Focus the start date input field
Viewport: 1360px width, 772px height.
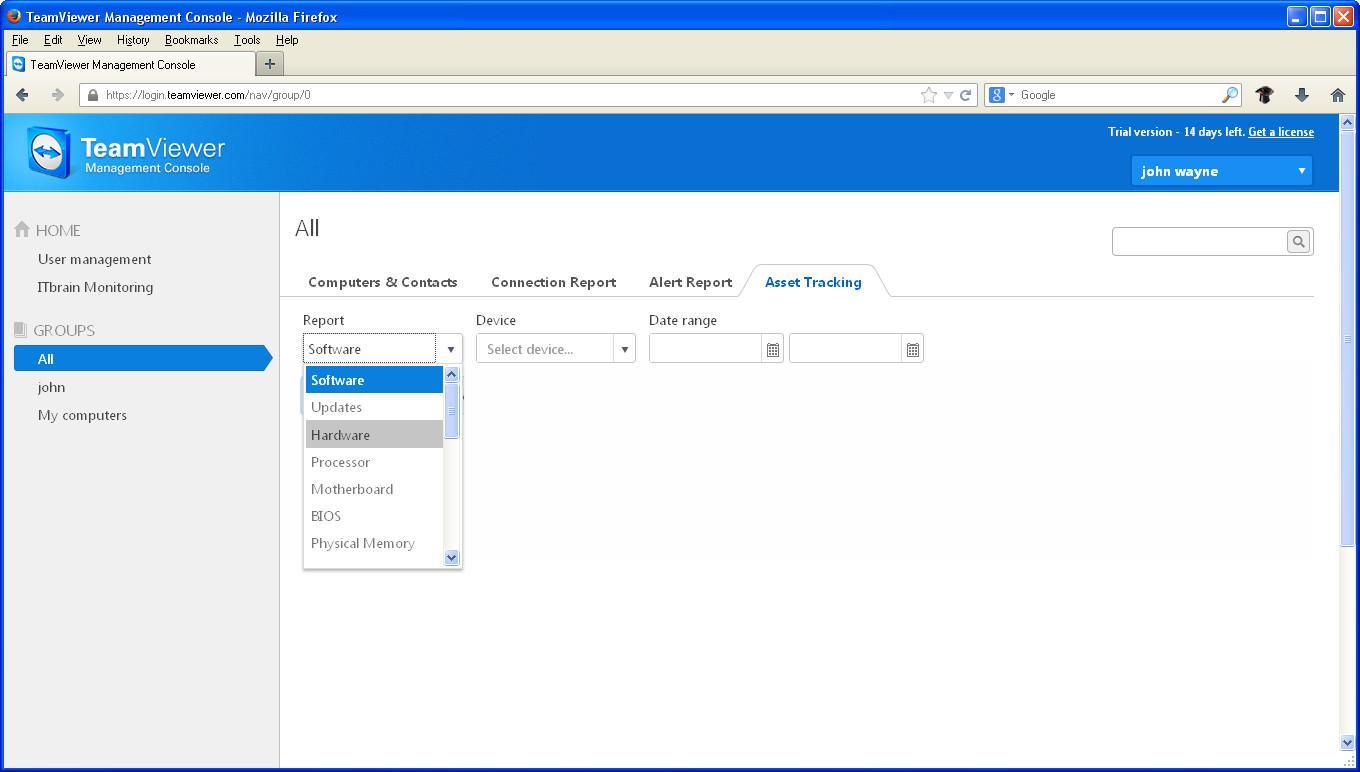coord(706,349)
